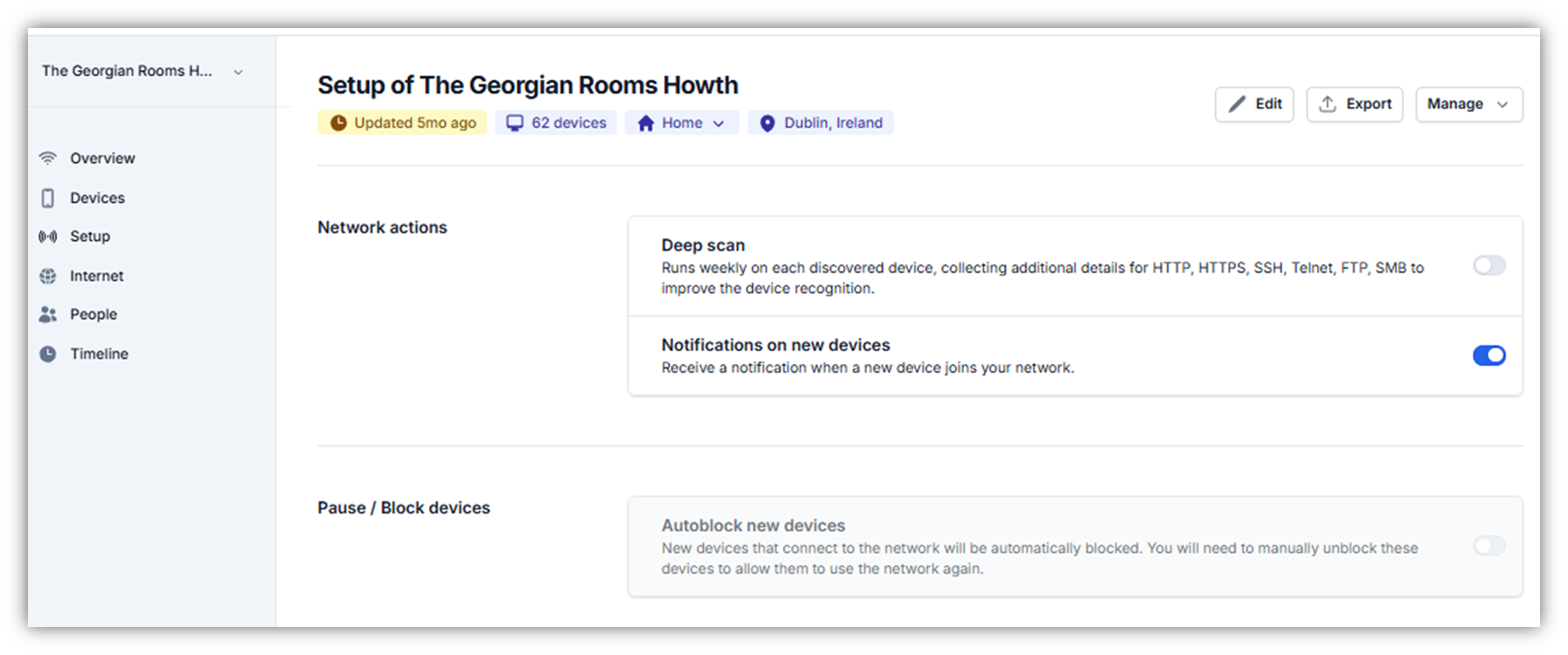1568x655 pixels.
Task: Click the monitor icon in devices badge
Action: [x=516, y=123]
